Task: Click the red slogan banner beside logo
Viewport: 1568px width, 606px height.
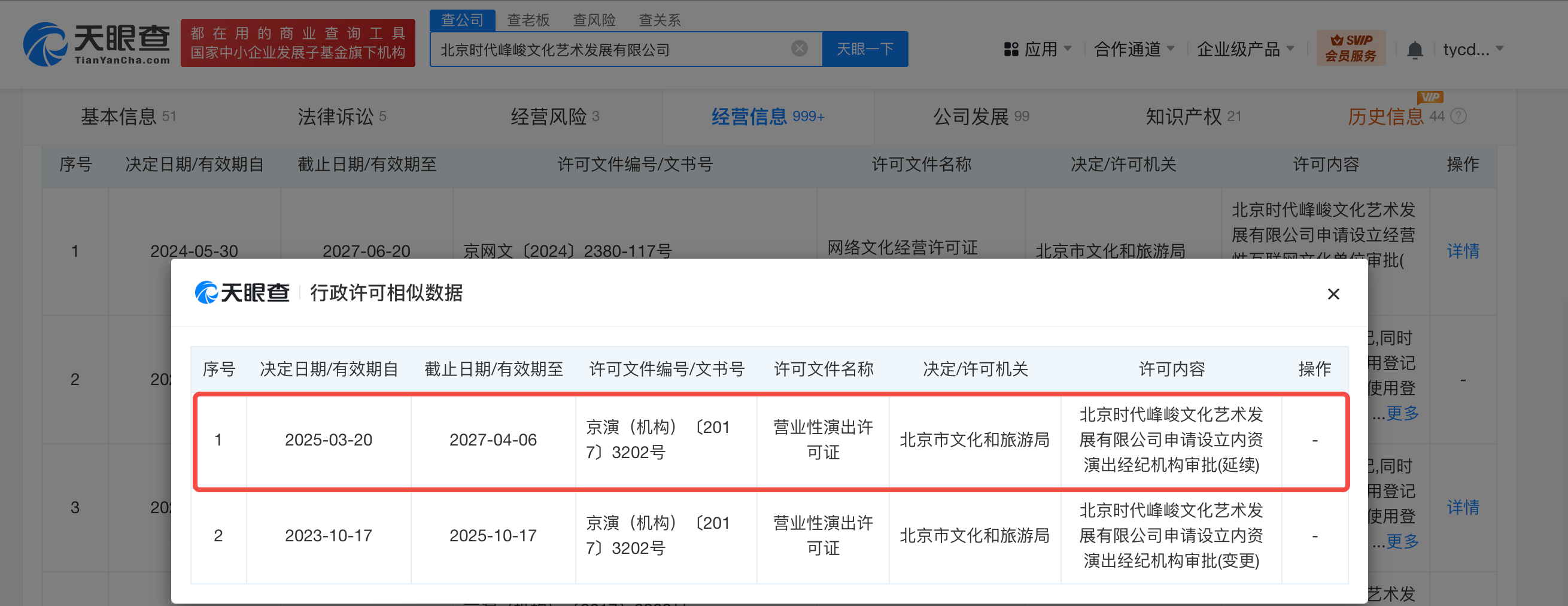Action: [x=297, y=43]
